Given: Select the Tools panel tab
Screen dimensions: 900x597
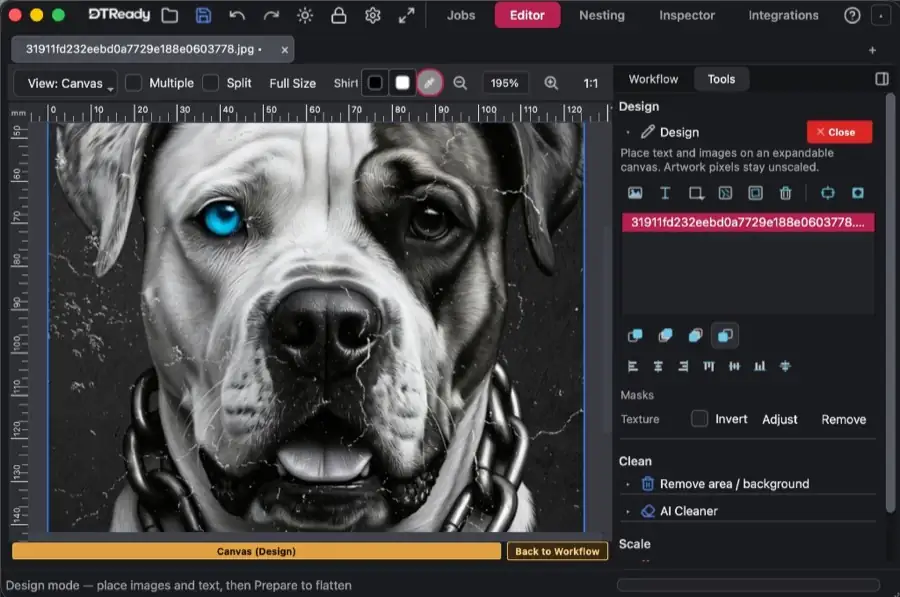Looking at the screenshot, I should (721, 79).
